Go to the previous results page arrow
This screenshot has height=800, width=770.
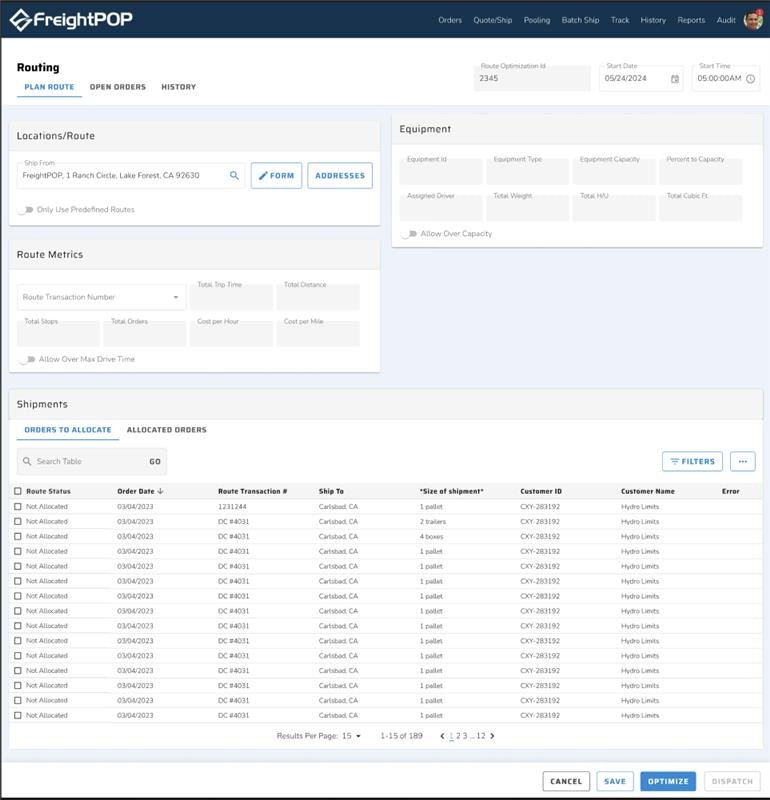[442, 736]
